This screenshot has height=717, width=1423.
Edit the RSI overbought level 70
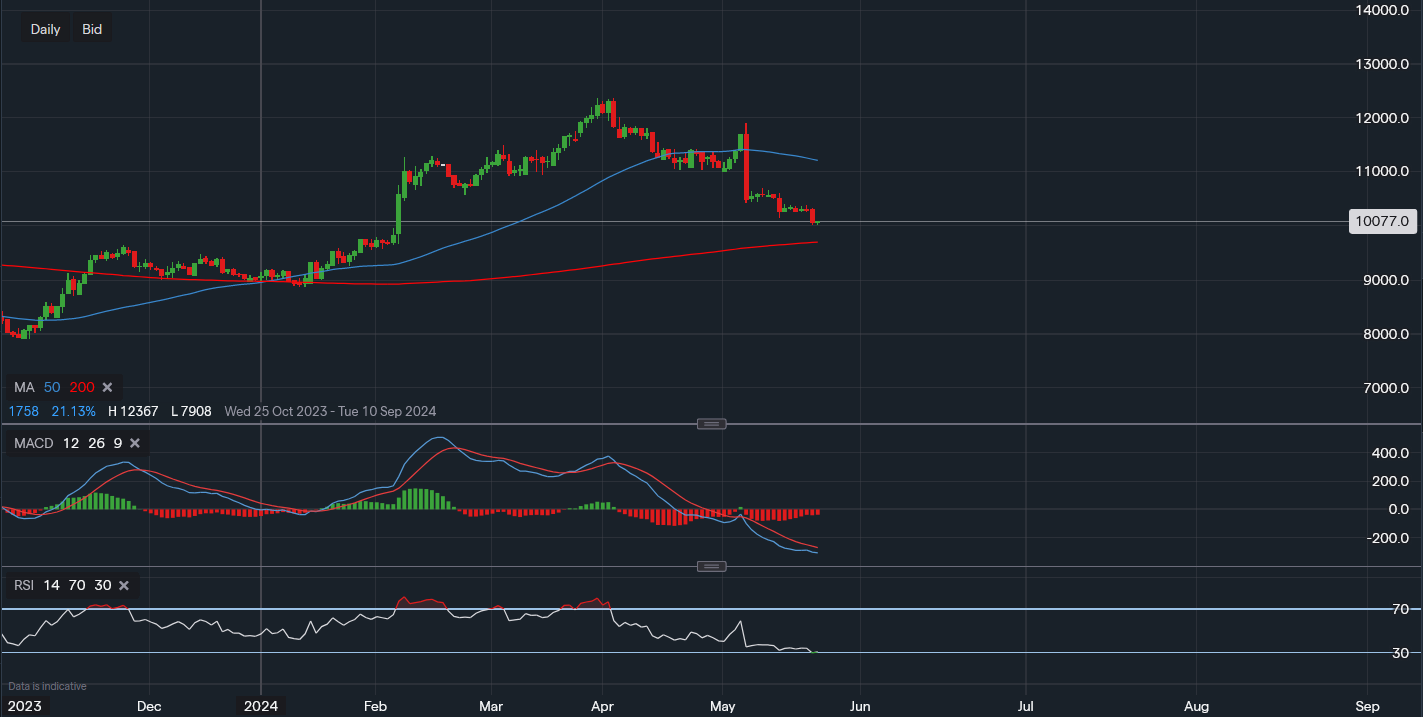pos(77,585)
